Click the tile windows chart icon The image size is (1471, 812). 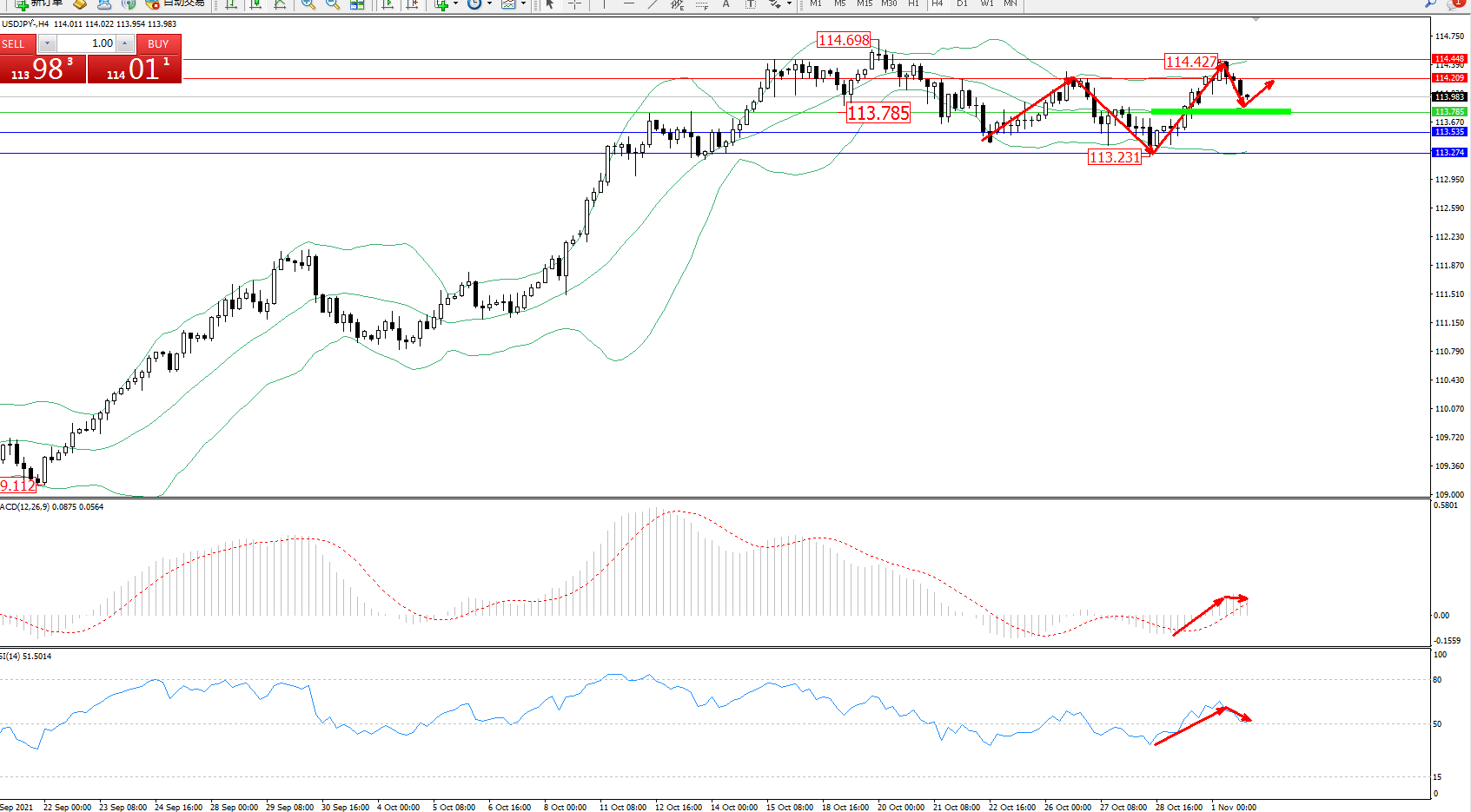point(357,4)
